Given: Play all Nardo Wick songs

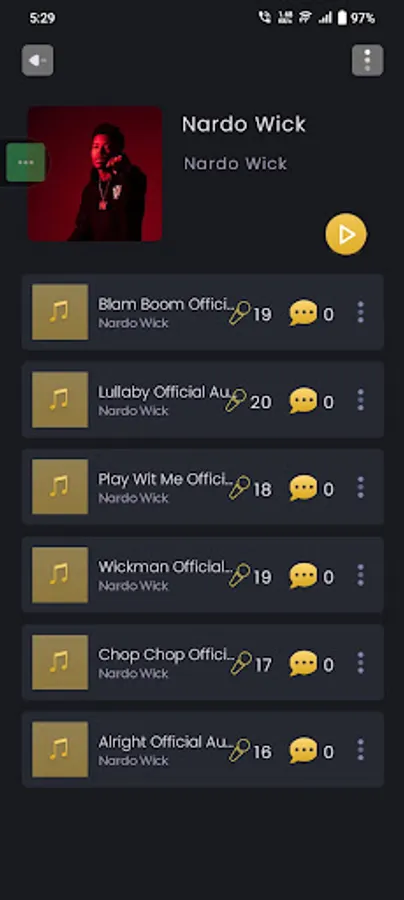Looking at the screenshot, I should click(346, 234).
